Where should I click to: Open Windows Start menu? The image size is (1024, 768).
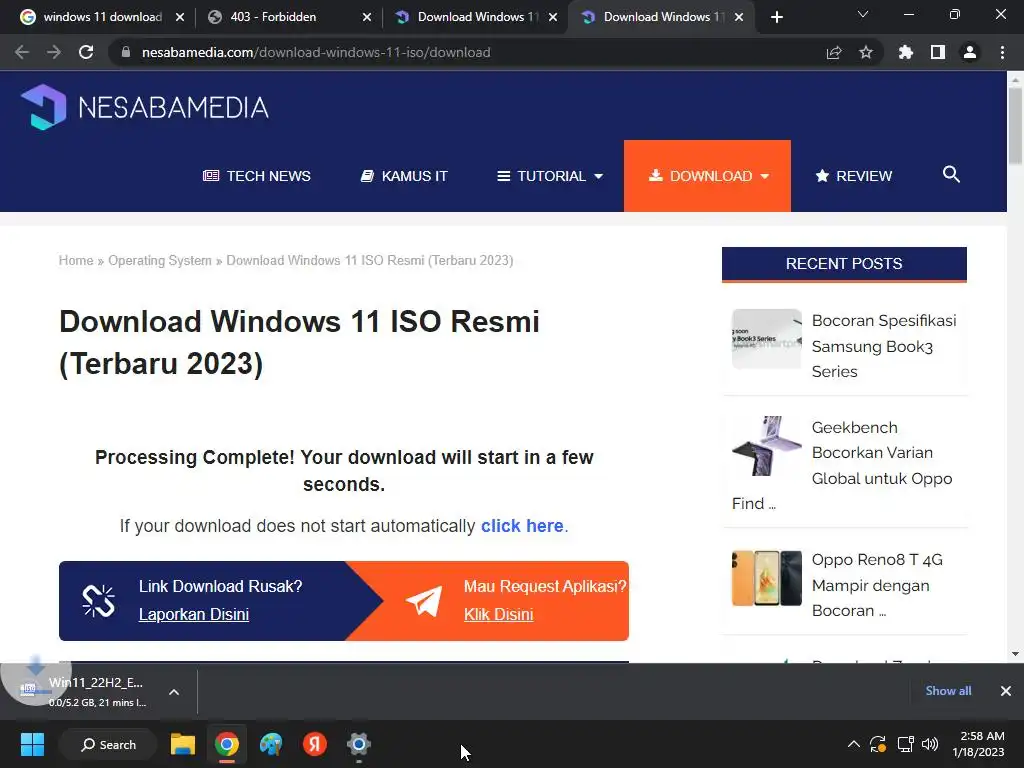coord(32,744)
